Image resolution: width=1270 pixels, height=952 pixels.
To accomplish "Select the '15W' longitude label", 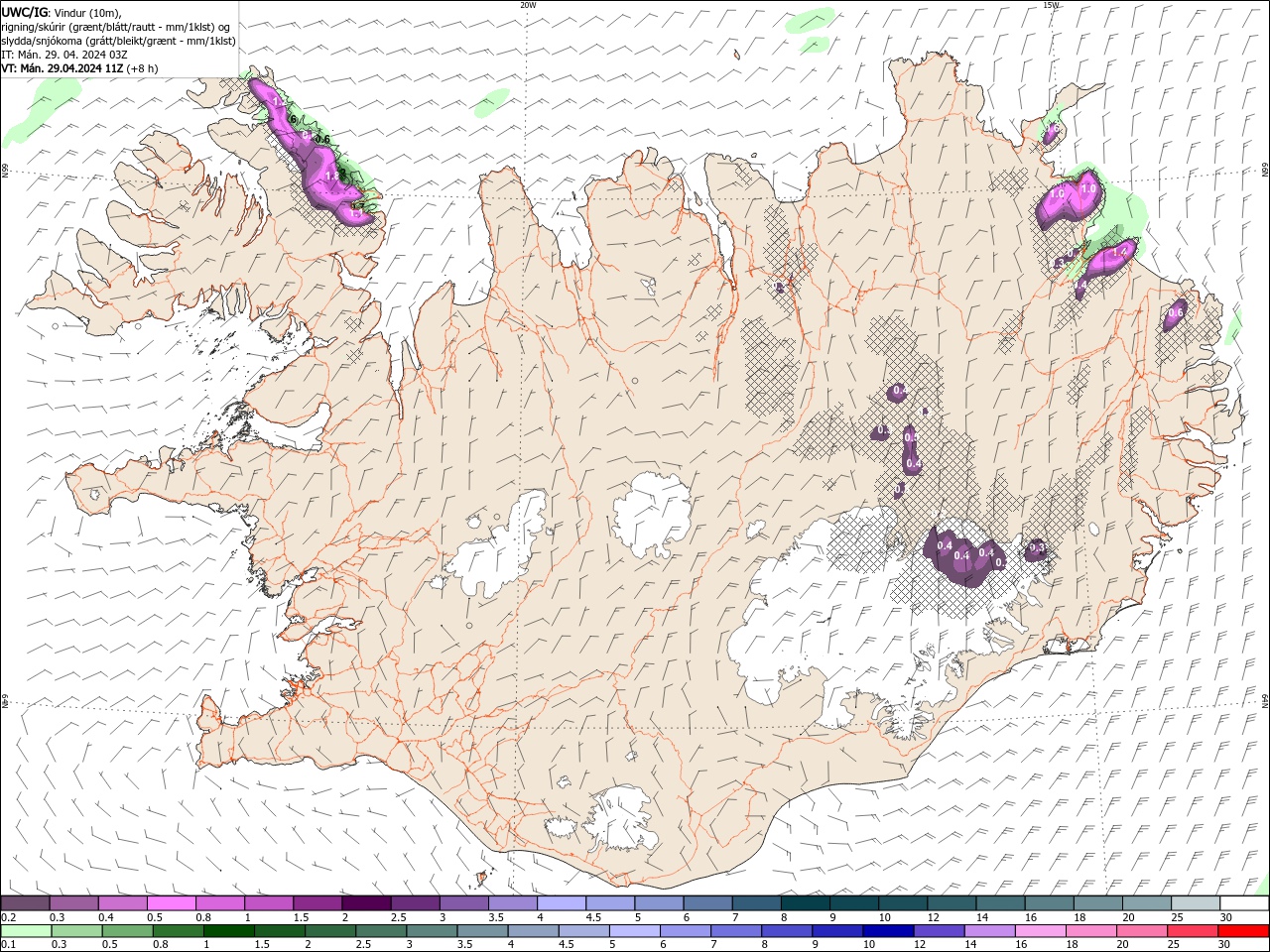I will click(1051, 5).
